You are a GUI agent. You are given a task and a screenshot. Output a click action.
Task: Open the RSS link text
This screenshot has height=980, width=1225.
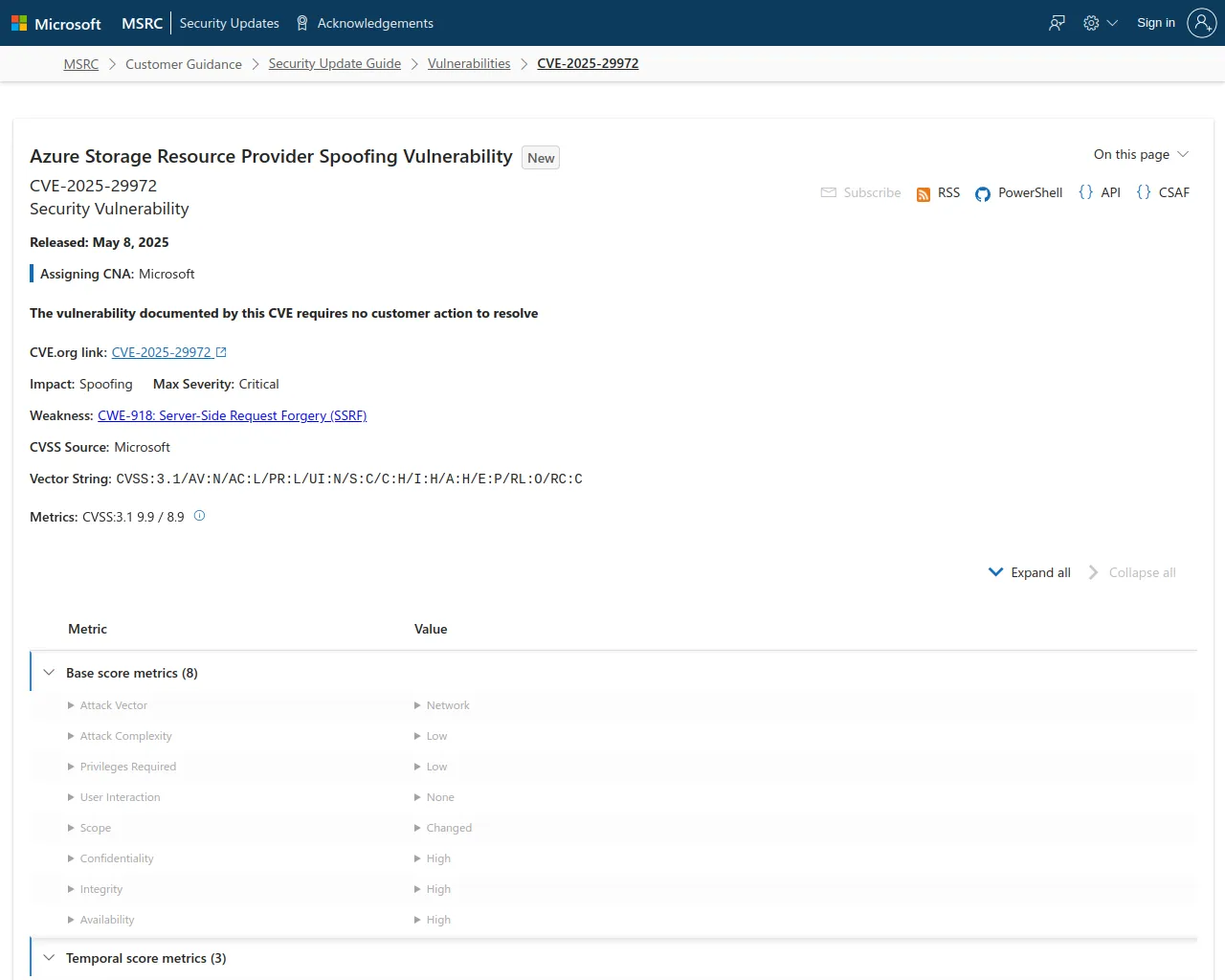pos(948,192)
